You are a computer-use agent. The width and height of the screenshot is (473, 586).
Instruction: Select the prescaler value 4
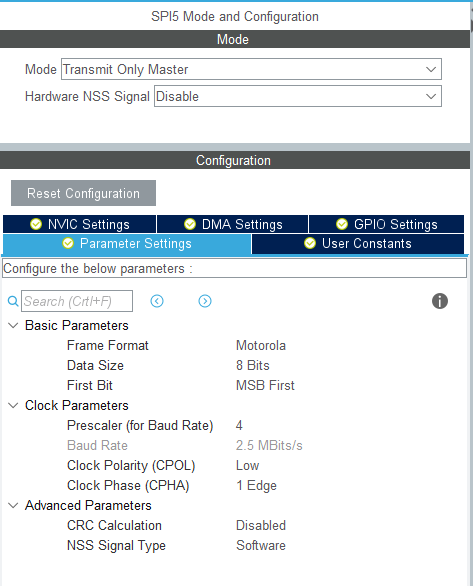(x=239, y=426)
